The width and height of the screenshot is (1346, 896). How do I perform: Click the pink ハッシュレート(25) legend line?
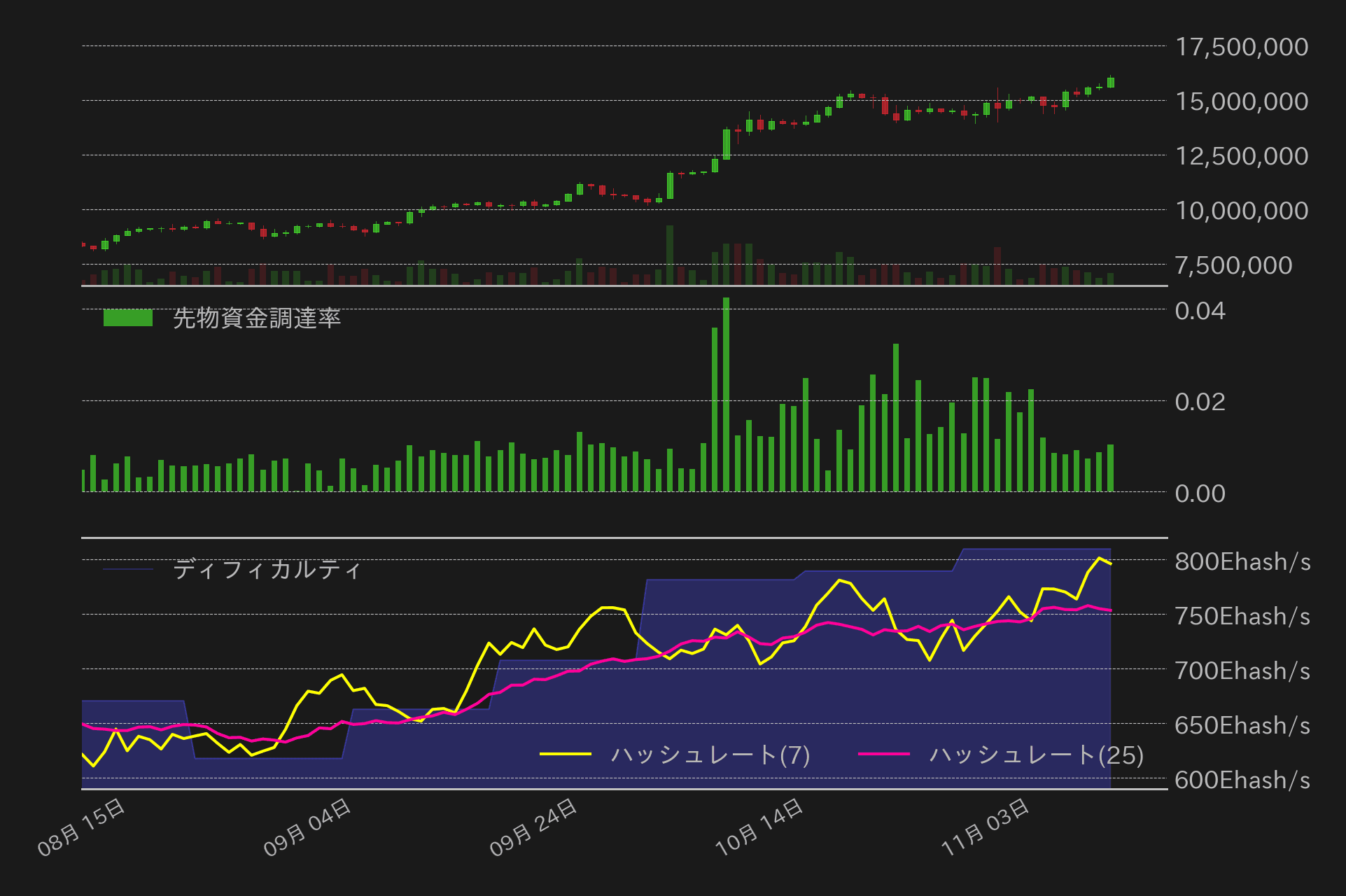coord(883,754)
